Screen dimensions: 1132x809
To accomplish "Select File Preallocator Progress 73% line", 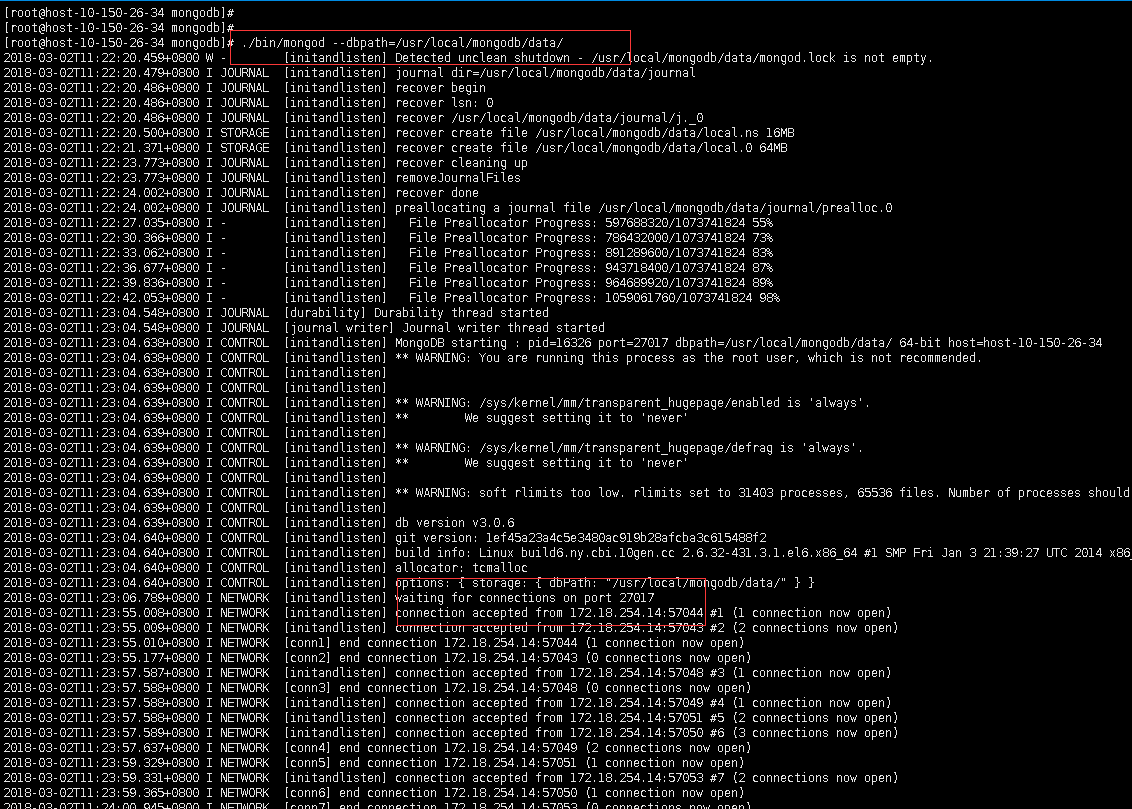I will click(388, 238).
